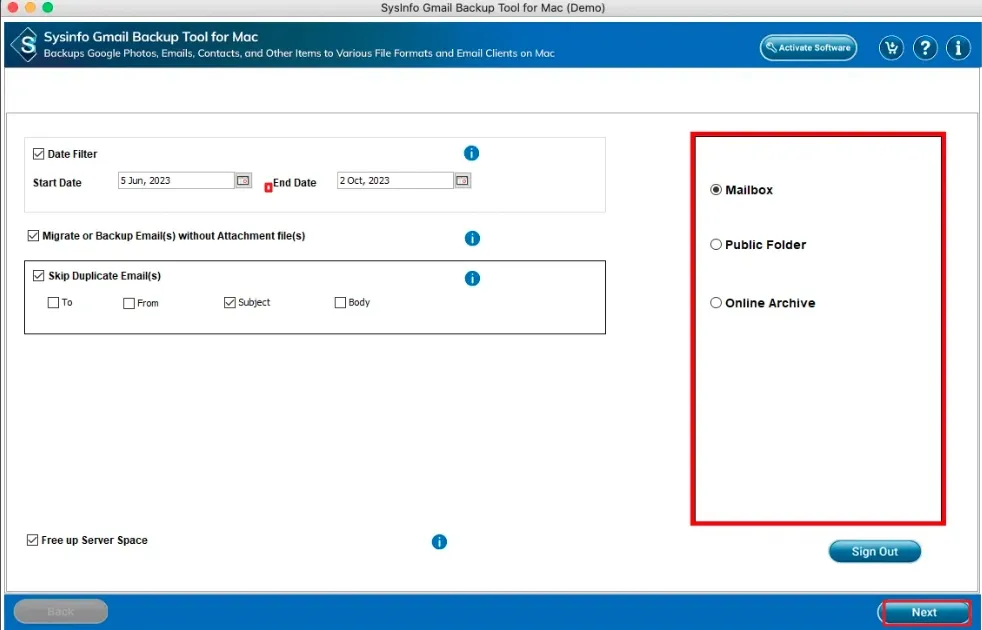Select the Mailbox radio option
The image size is (982, 630).
tap(716, 190)
